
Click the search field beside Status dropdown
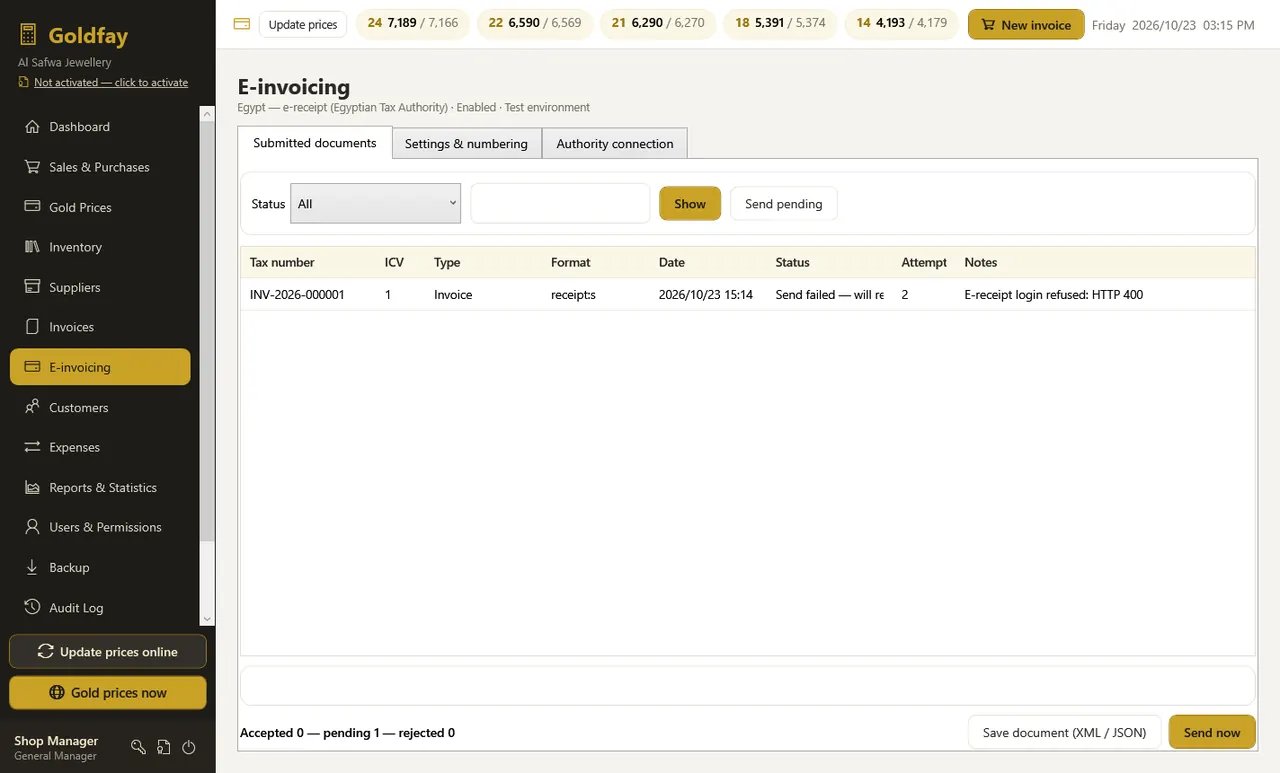(x=560, y=203)
